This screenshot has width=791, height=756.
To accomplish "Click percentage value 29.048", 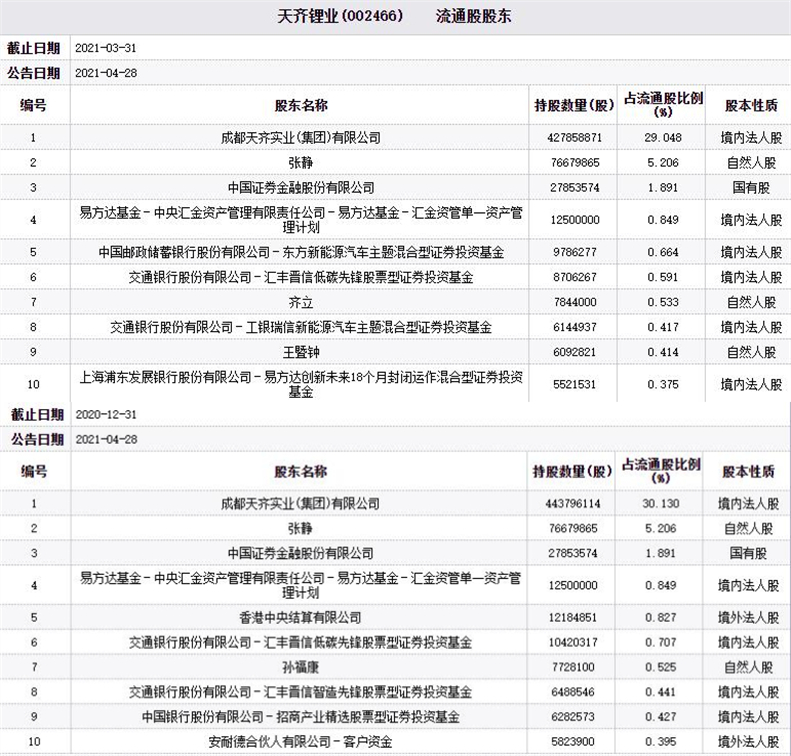I will tap(663, 138).
